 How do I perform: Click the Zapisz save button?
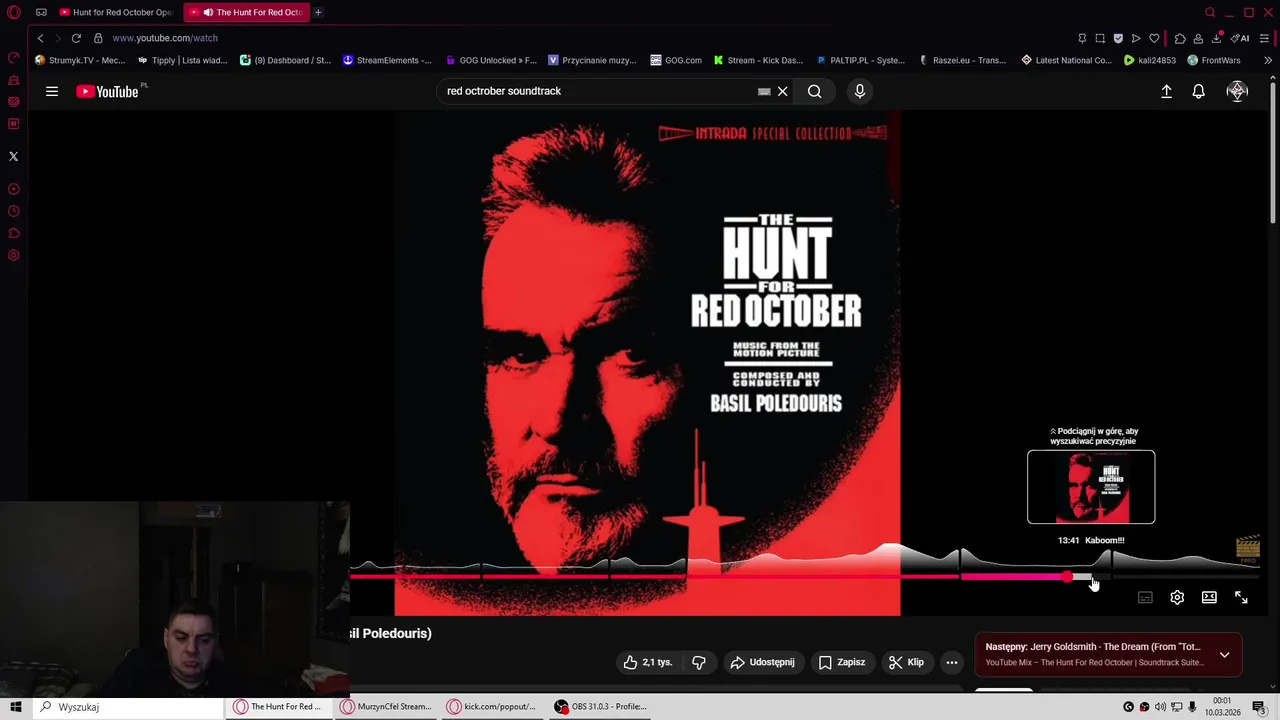[842, 662]
